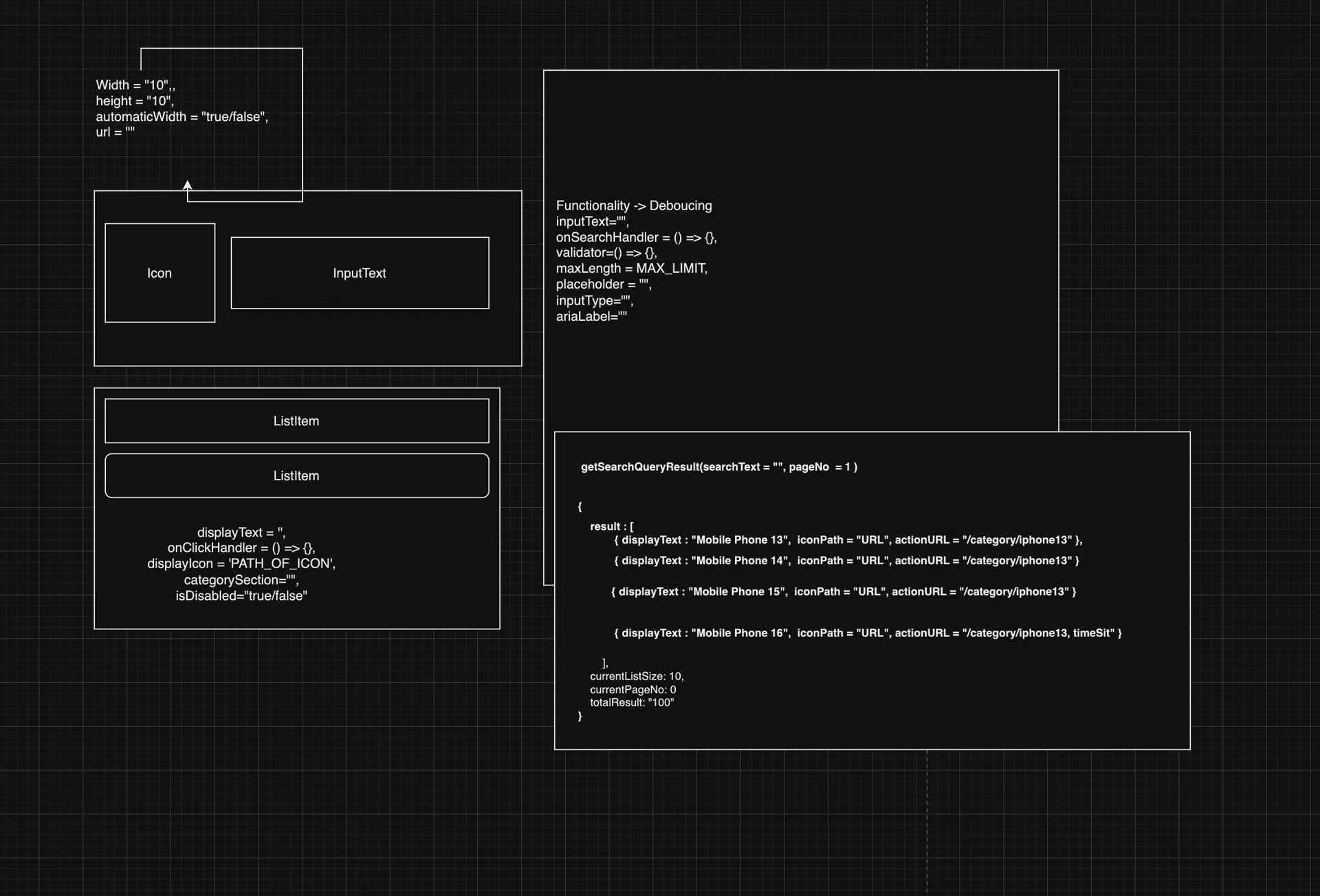Click the 'inputText="",' line
The height and width of the screenshot is (896, 1320).
point(592,221)
